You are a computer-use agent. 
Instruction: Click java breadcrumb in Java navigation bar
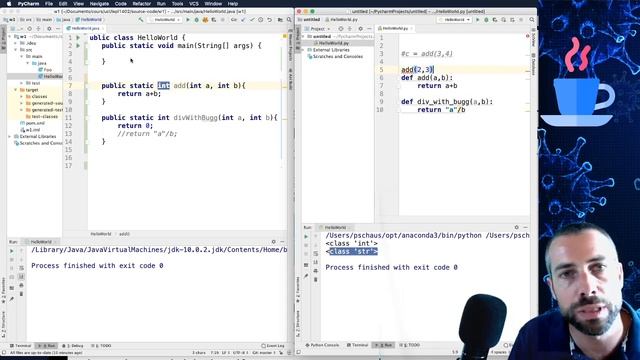[64, 20]
